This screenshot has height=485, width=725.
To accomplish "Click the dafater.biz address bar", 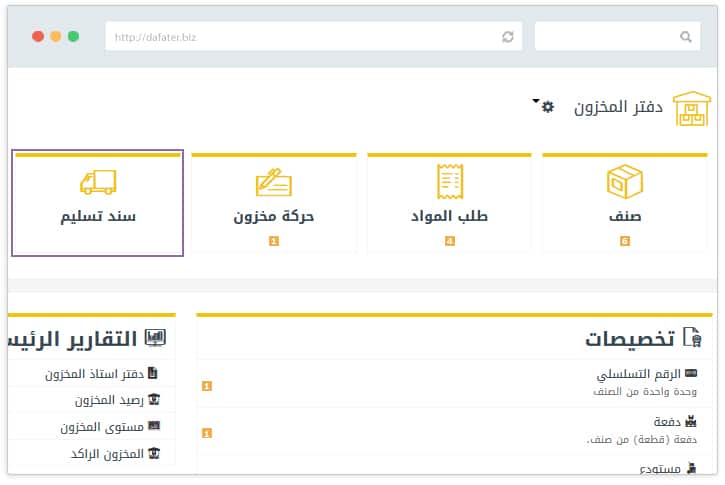I will tap(300, 37).
